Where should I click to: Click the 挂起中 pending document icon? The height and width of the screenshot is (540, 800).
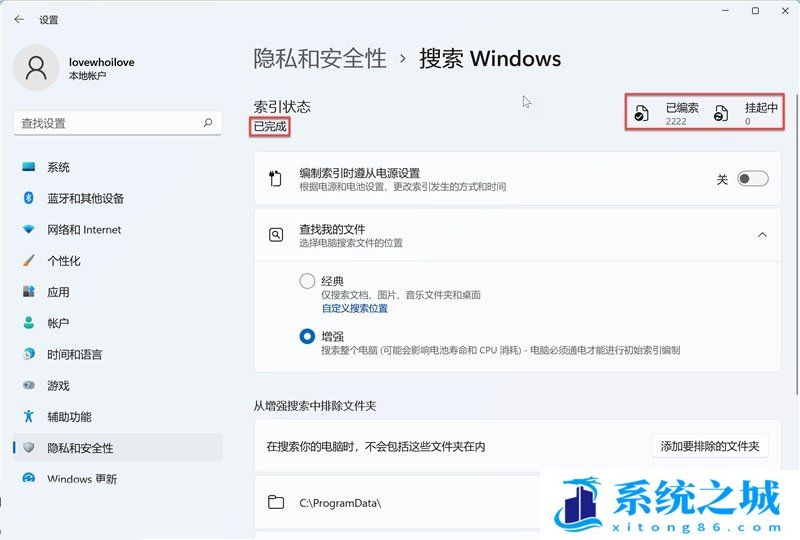tap(721, 113)
